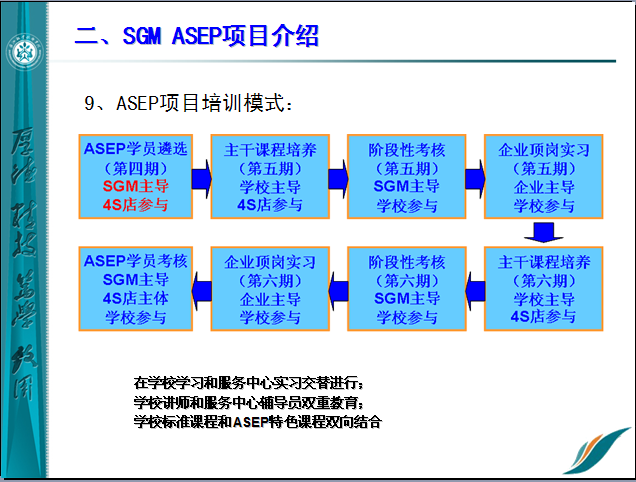Select the line 学校标准课程和ASEP特色课程双向结合

258,422
